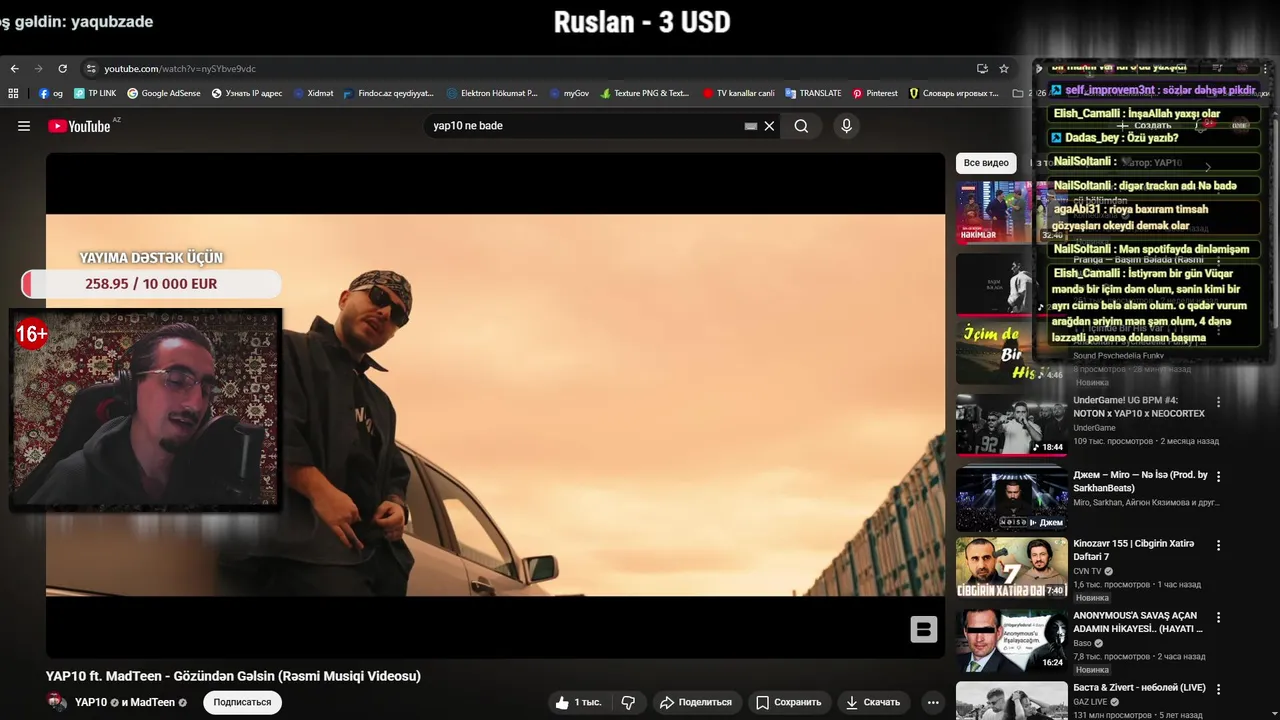Click the CVN TV channel name
Image resolution: width=1280 pixels, height=720 pixels.
pyautogui.click(x=1087, y=571)
